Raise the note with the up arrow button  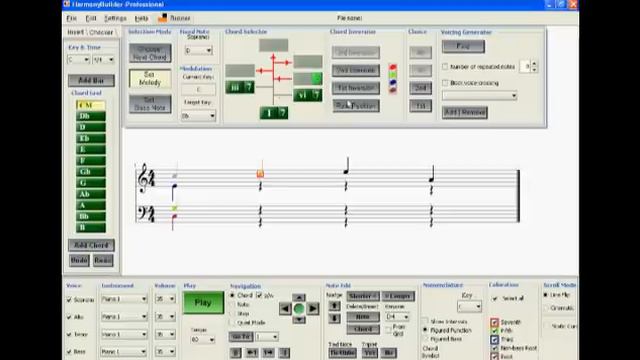coord(334,306)
